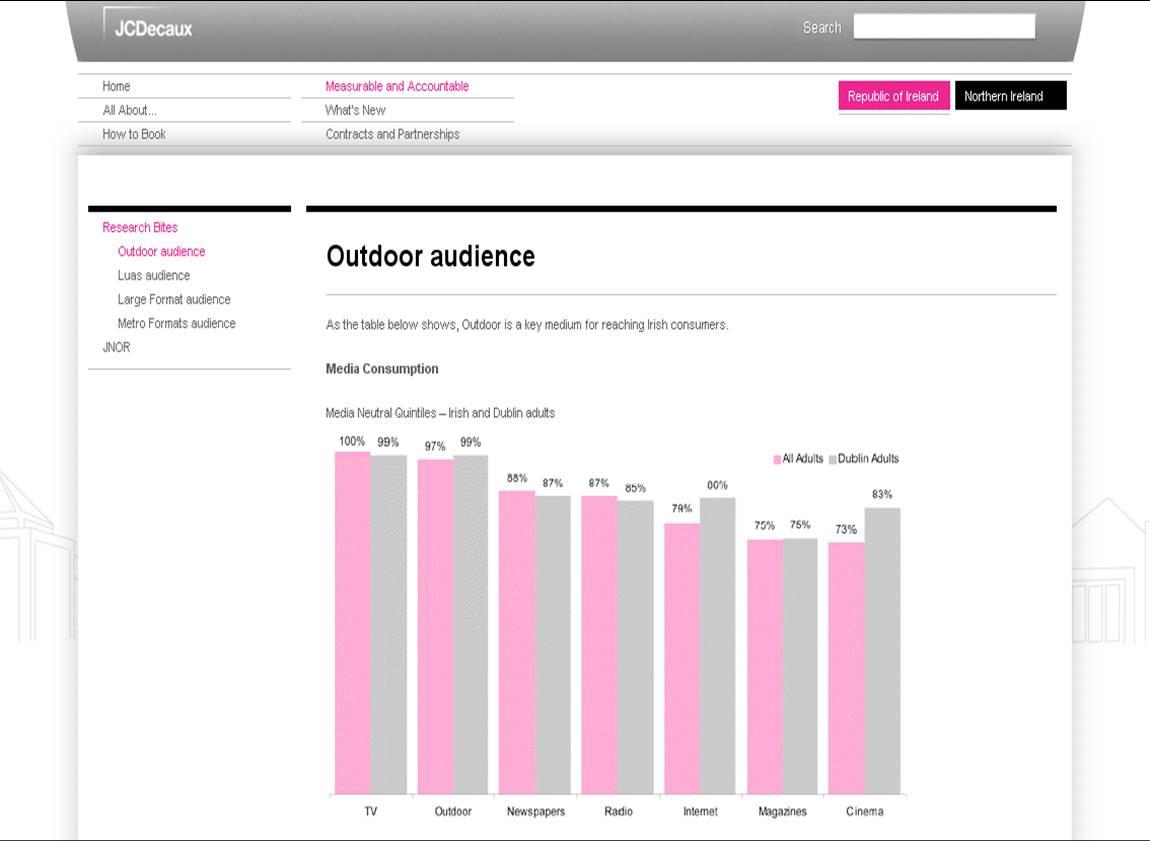The image size is (1150, 841).
Task: Click the grey Dublin Adults legend swatch
Action: pyautogui.click(x=832, y=459)
